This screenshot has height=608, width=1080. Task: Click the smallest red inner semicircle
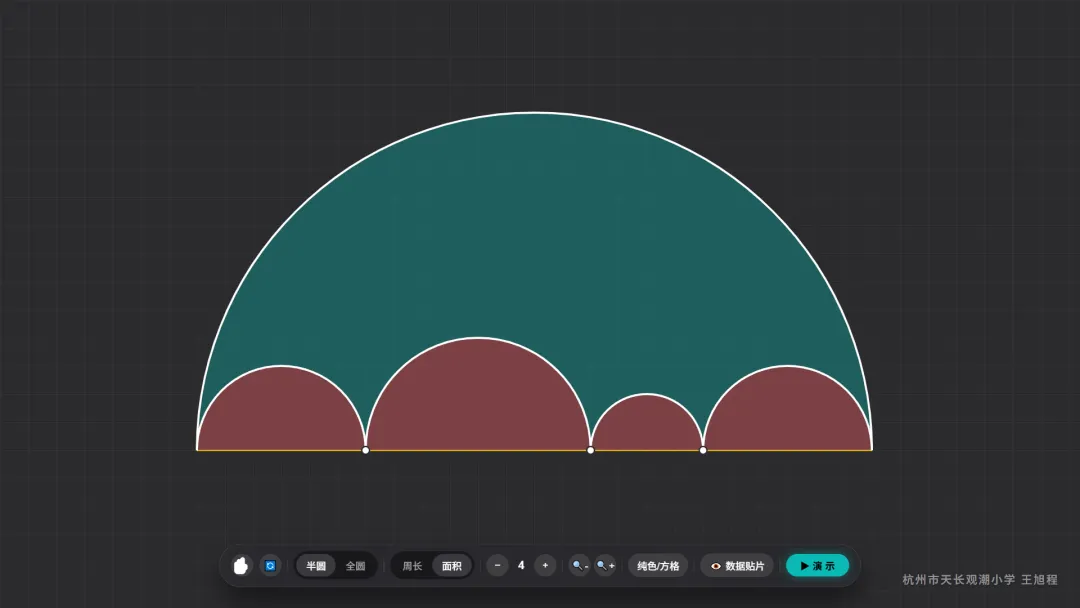tap(647, 427)
